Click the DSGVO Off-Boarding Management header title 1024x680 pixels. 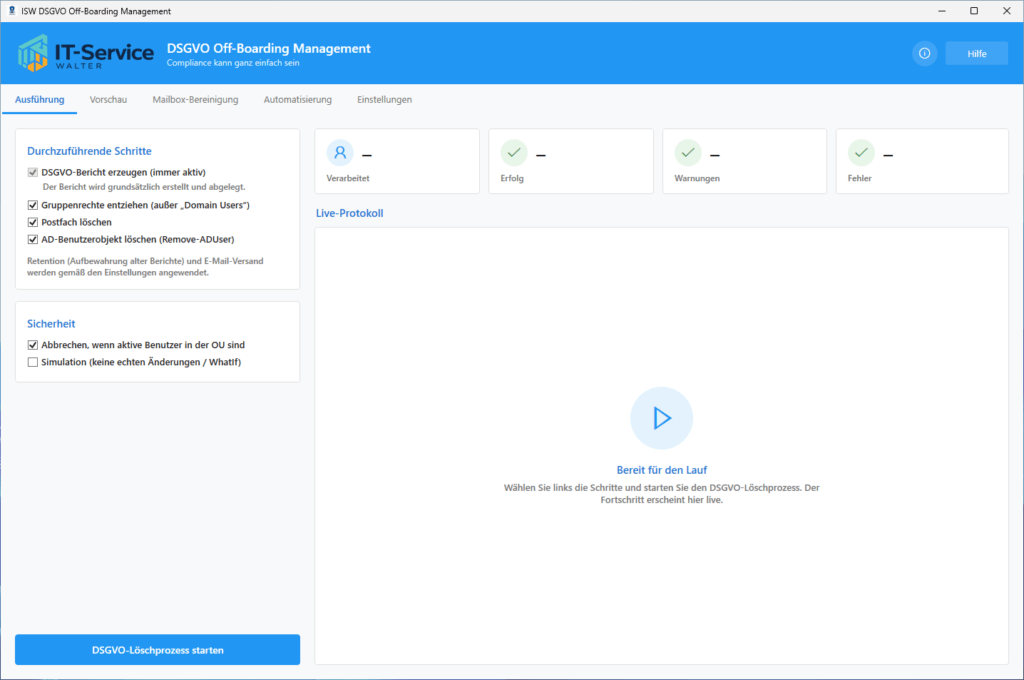pos(268,48)
